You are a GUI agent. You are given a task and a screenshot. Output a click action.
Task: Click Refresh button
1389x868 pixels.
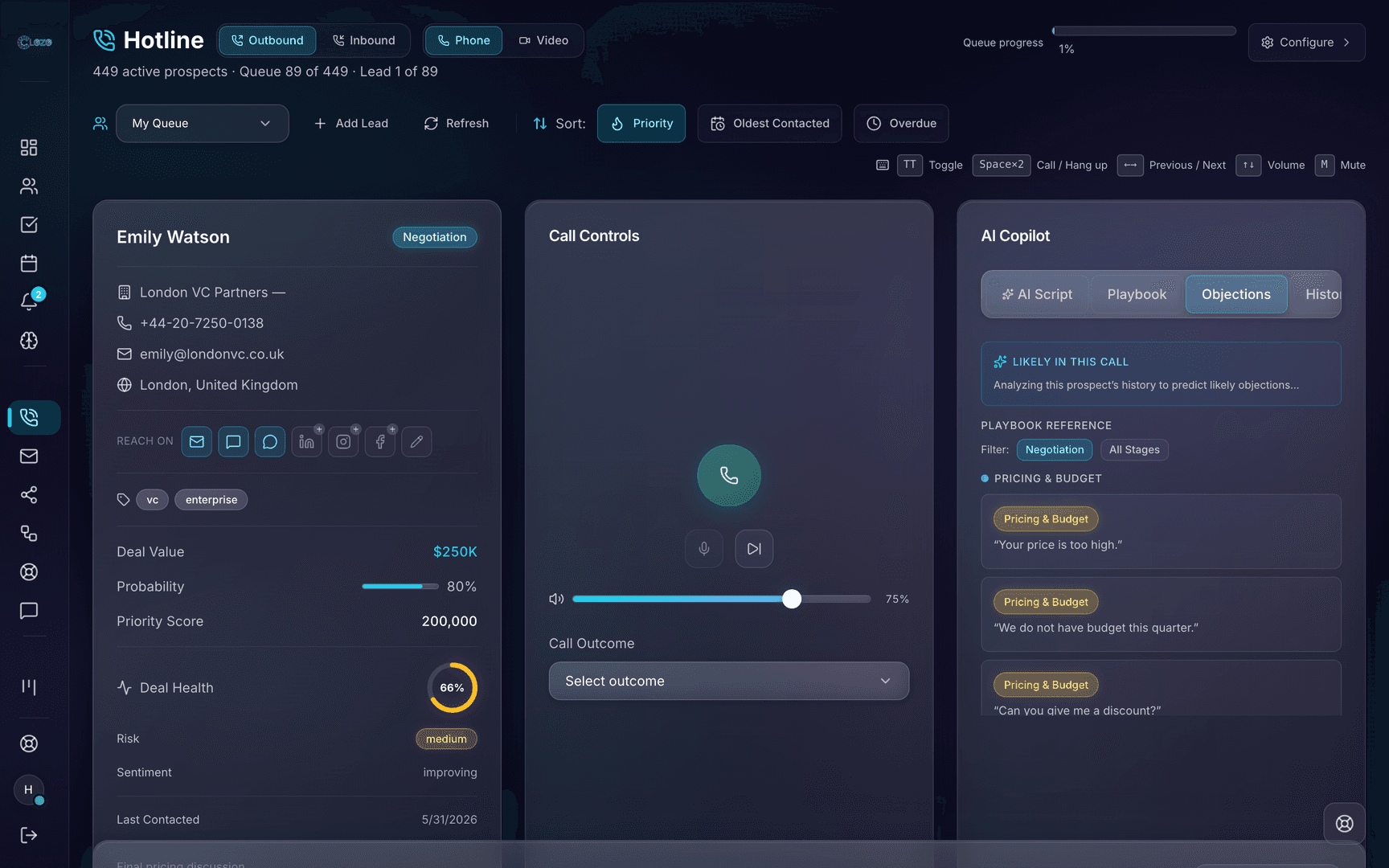click(457, 123)
